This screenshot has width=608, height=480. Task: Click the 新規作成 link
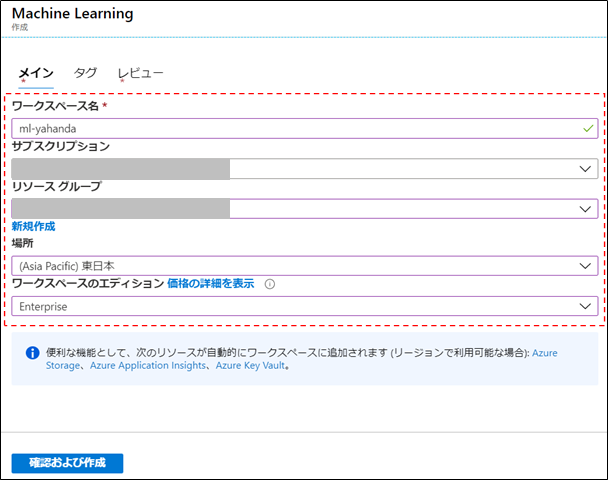(33, 226)
